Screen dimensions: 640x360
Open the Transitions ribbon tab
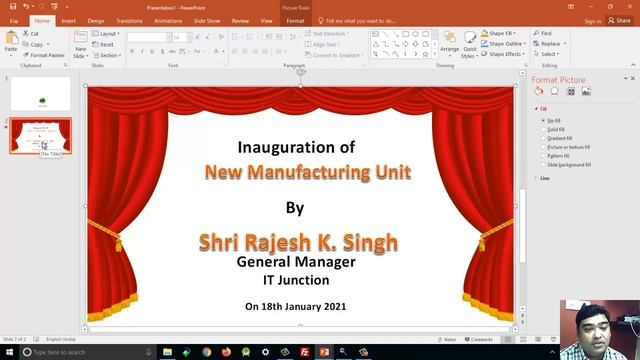coord(129,21)
